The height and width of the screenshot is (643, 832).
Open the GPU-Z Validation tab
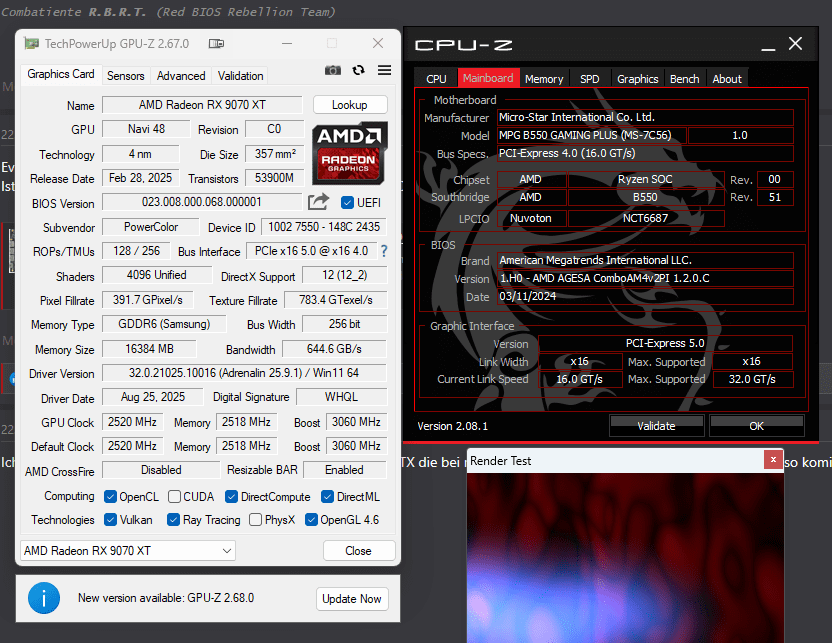pos(240,76)
